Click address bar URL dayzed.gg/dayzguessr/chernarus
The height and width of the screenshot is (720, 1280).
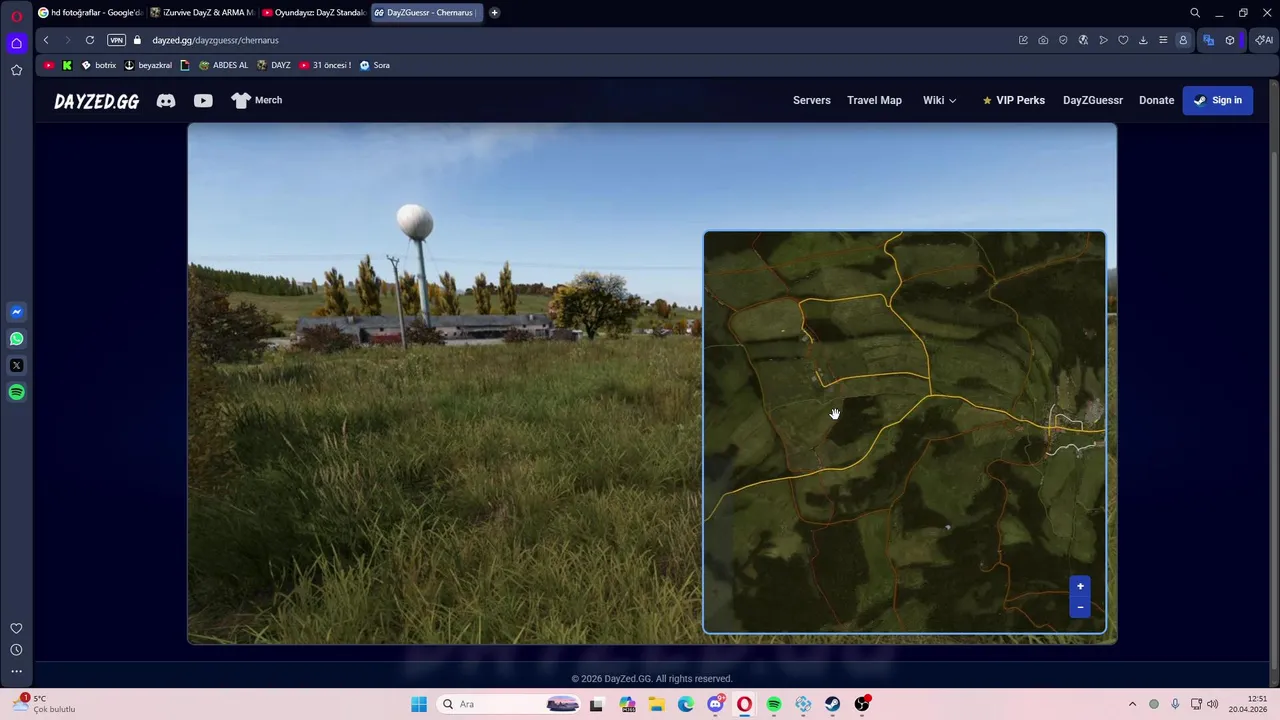pos(215,40)
